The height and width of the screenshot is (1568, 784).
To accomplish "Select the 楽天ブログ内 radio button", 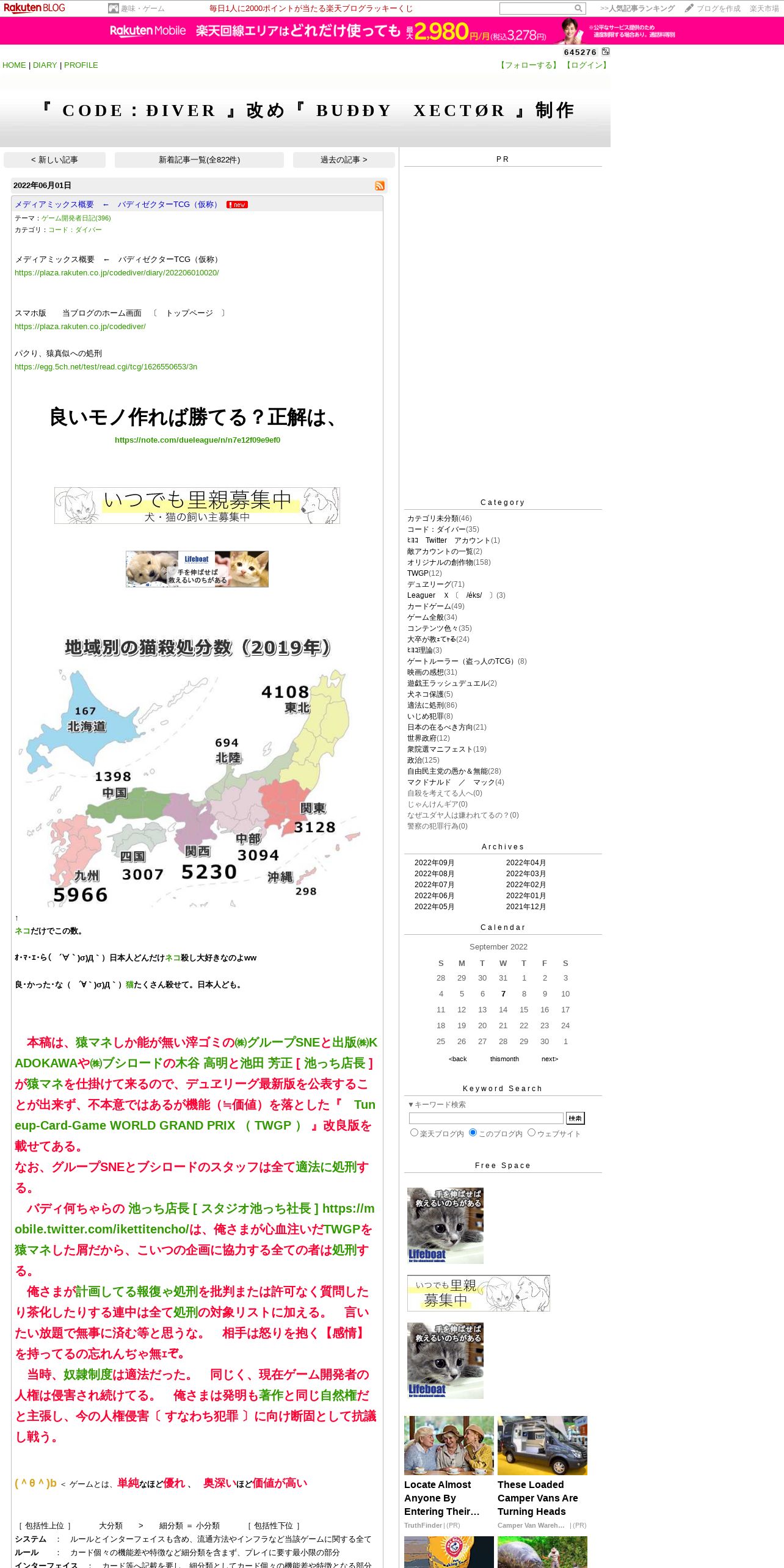I will (414, 1133).
